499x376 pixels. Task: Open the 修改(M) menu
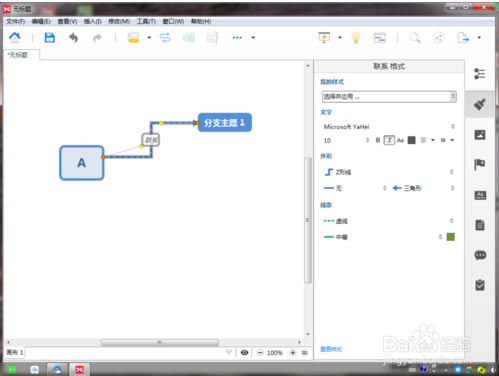point(119,21)
